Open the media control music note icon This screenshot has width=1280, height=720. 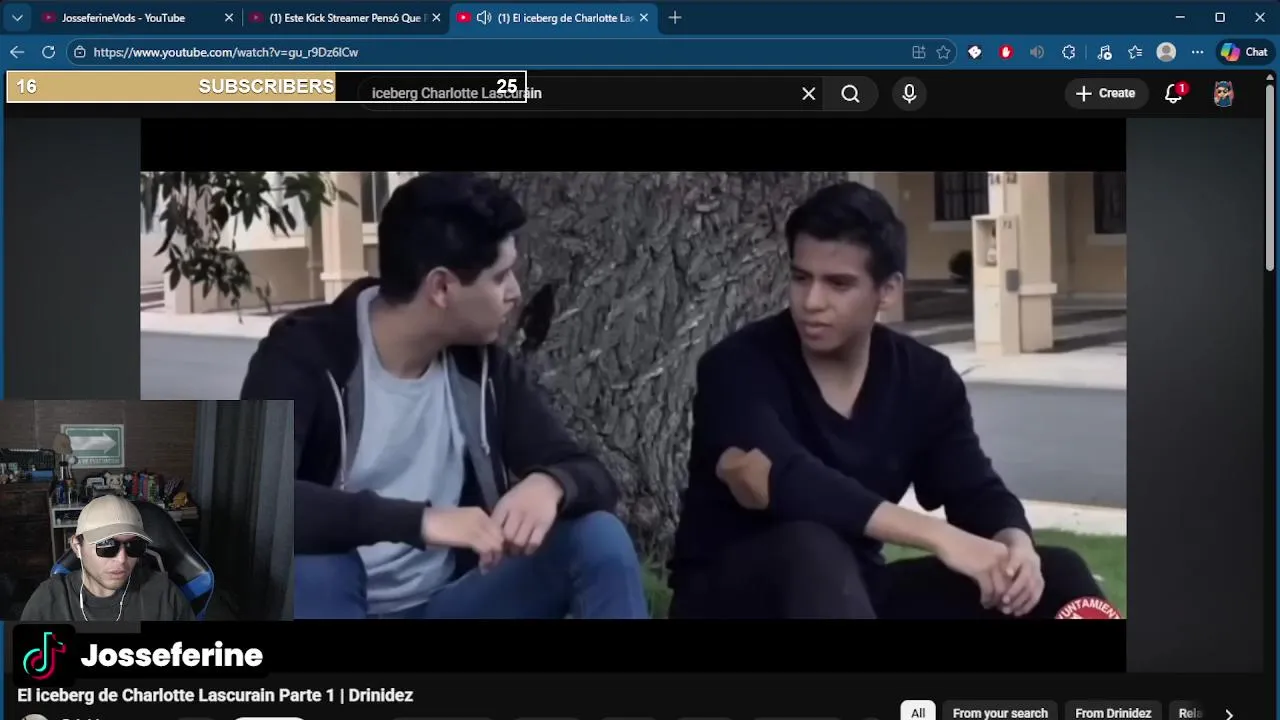(x=1104, y=52)
